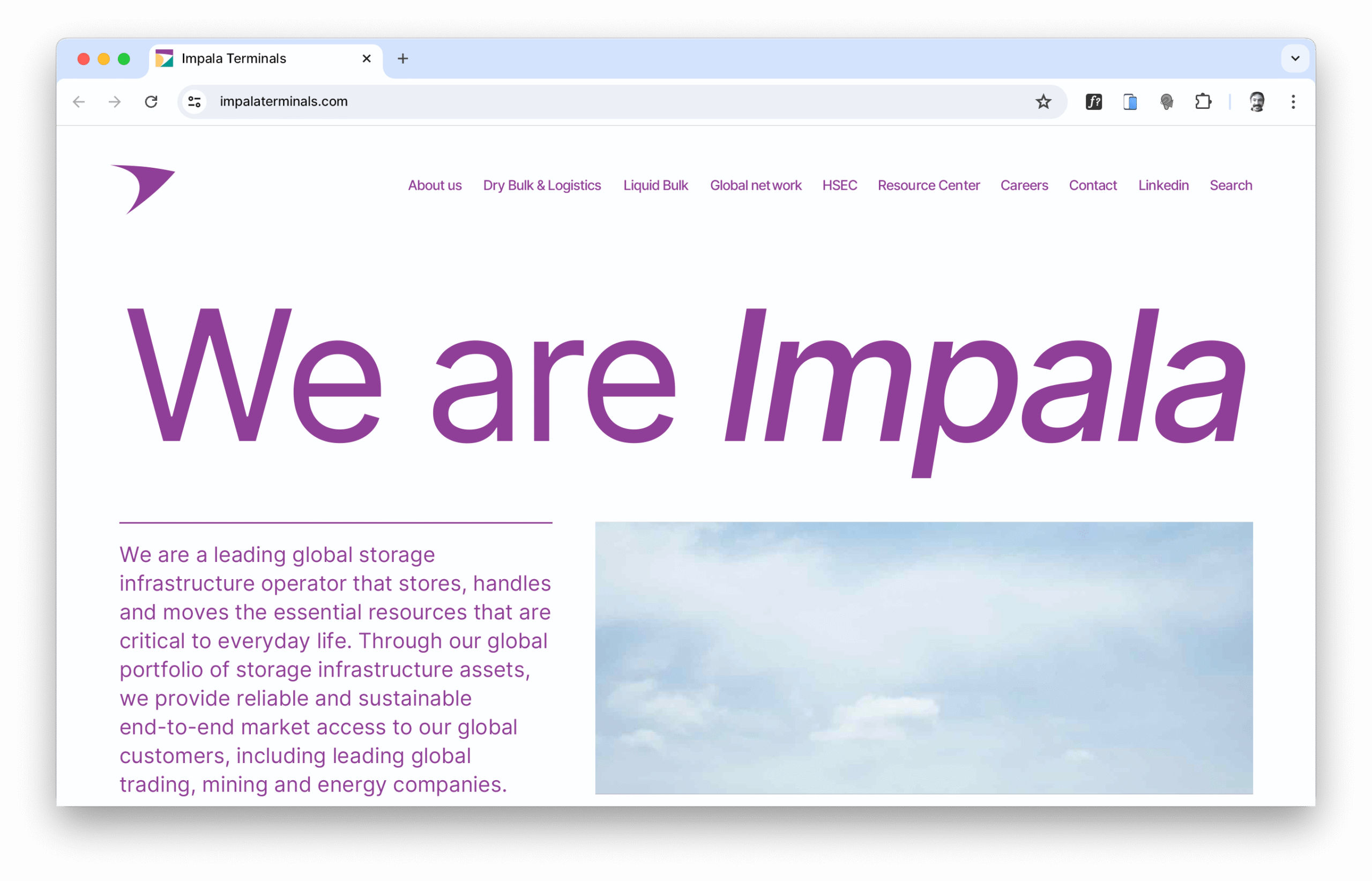View site information icon in address bar
The image size is (1372, 881).
coord(195,102)
